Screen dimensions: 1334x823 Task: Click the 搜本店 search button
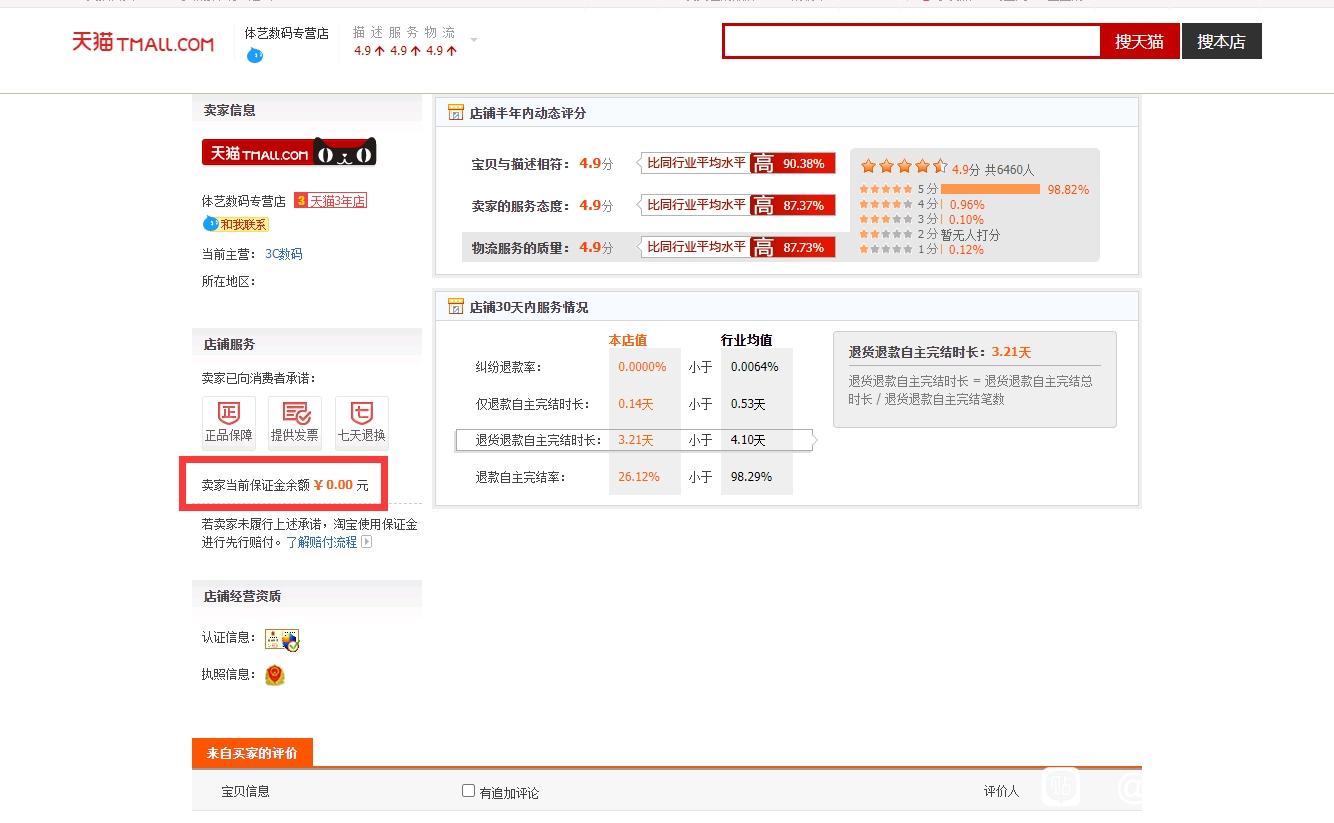(x=1221, y=41)
